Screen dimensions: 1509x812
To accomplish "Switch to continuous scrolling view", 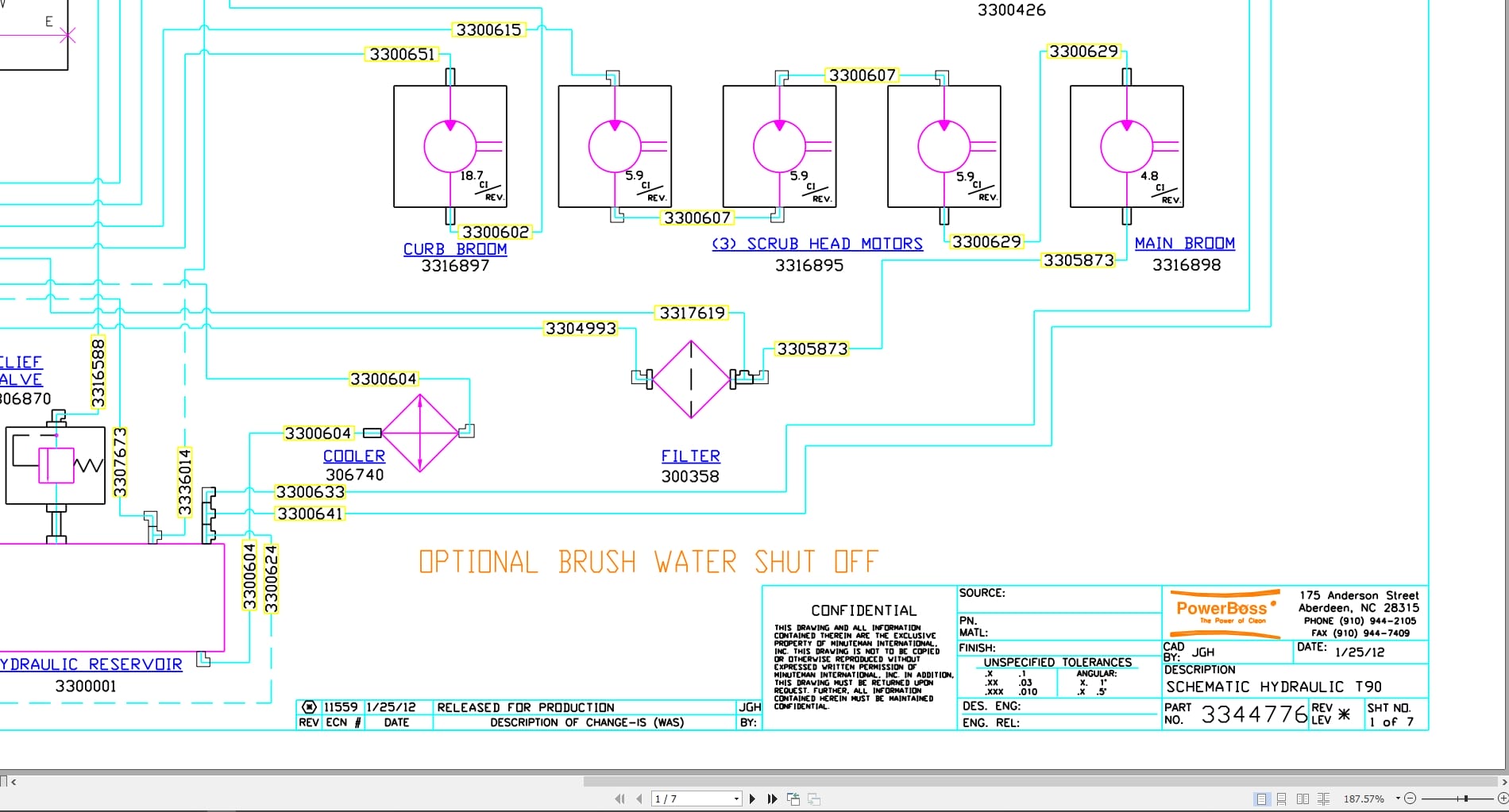I will coord(1282,799).
